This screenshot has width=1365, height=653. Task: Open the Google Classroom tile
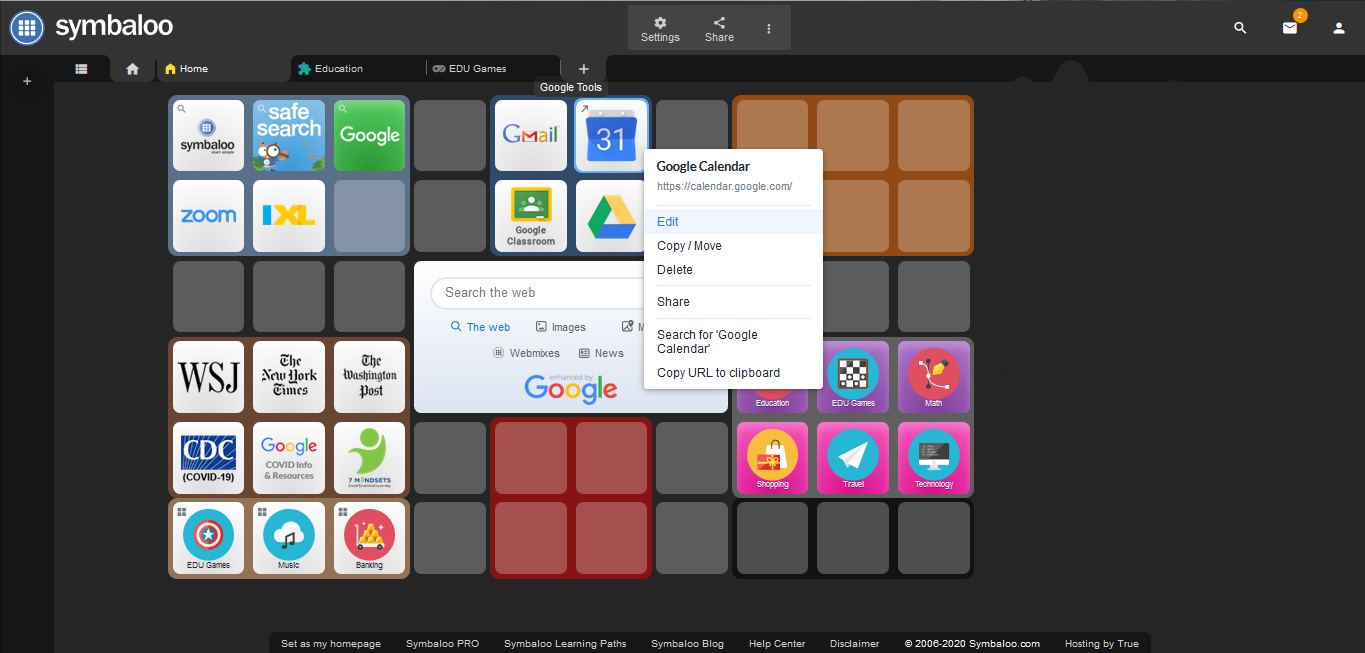pos(531,216)
